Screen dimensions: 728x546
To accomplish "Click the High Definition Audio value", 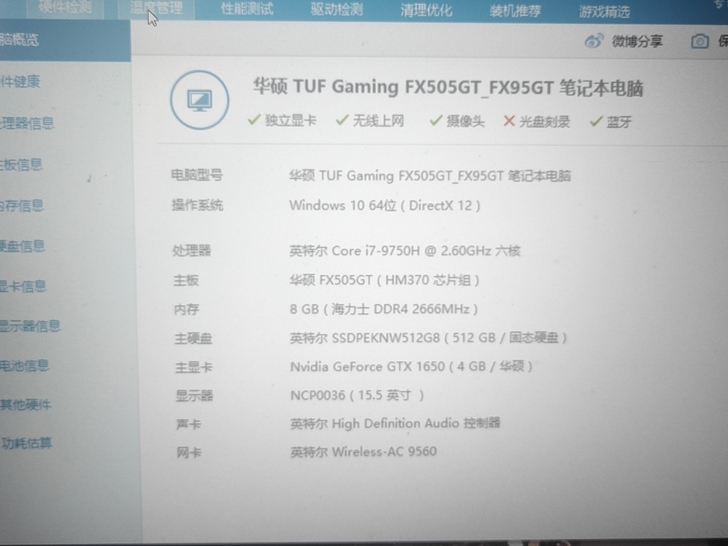I will [x=395, y=423].
